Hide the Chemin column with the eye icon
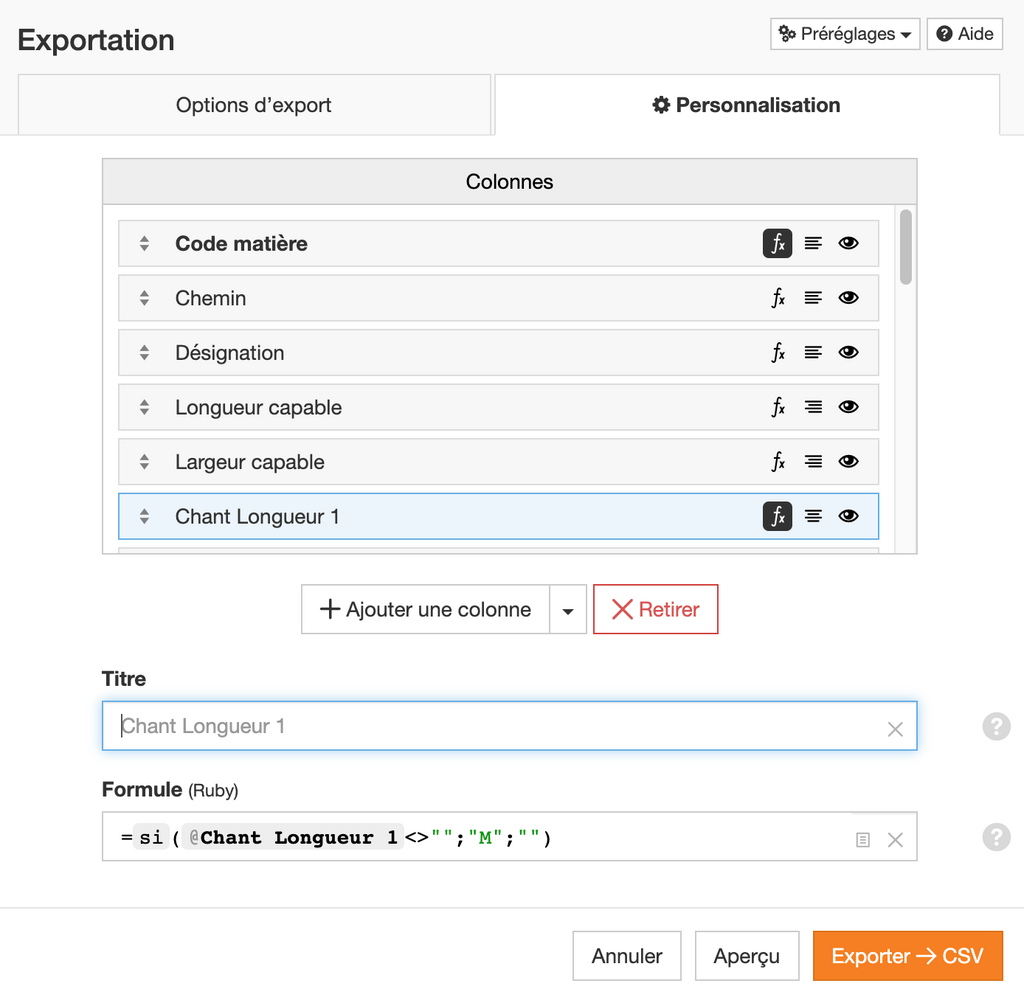This screenshot has width=1024, height=1003. pos(848,298)
